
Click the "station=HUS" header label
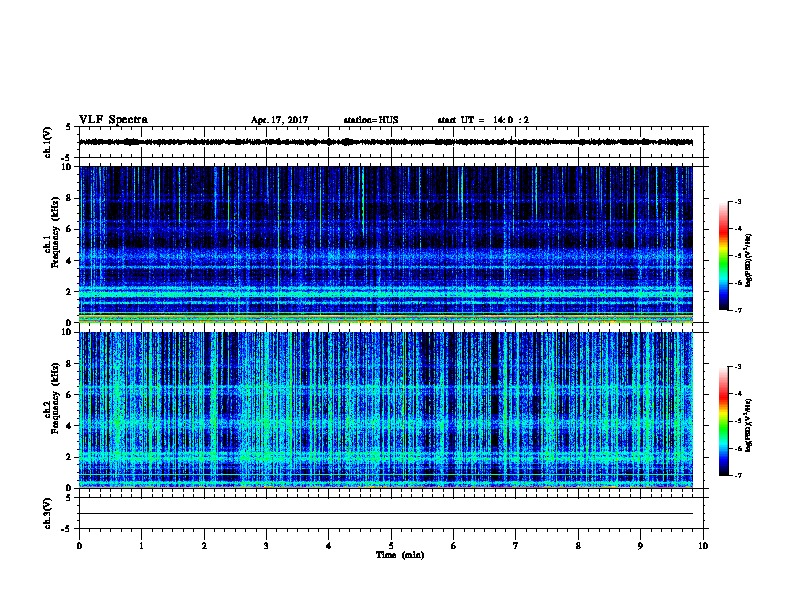[371, 120]
